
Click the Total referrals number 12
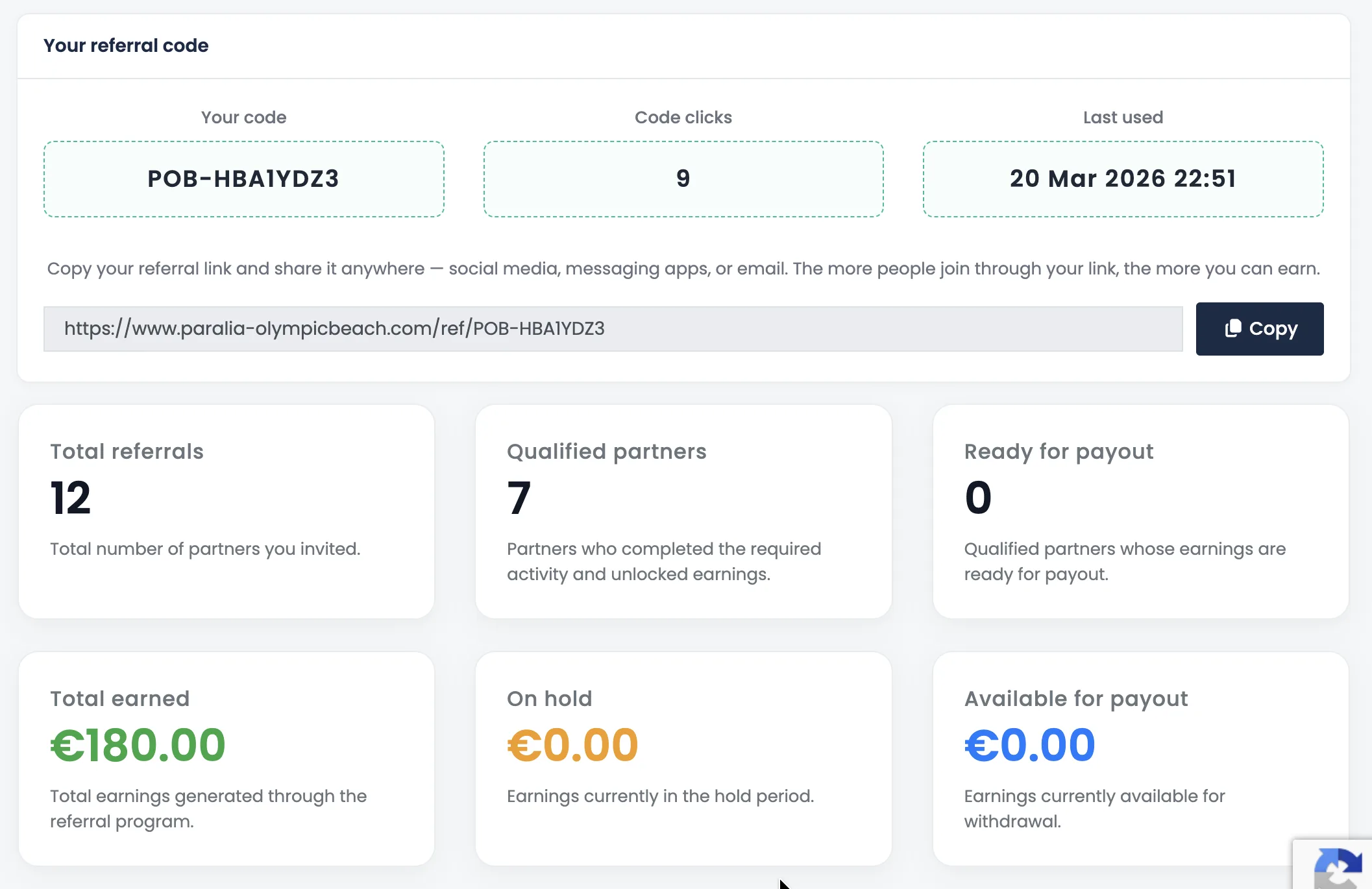[70, 498]
